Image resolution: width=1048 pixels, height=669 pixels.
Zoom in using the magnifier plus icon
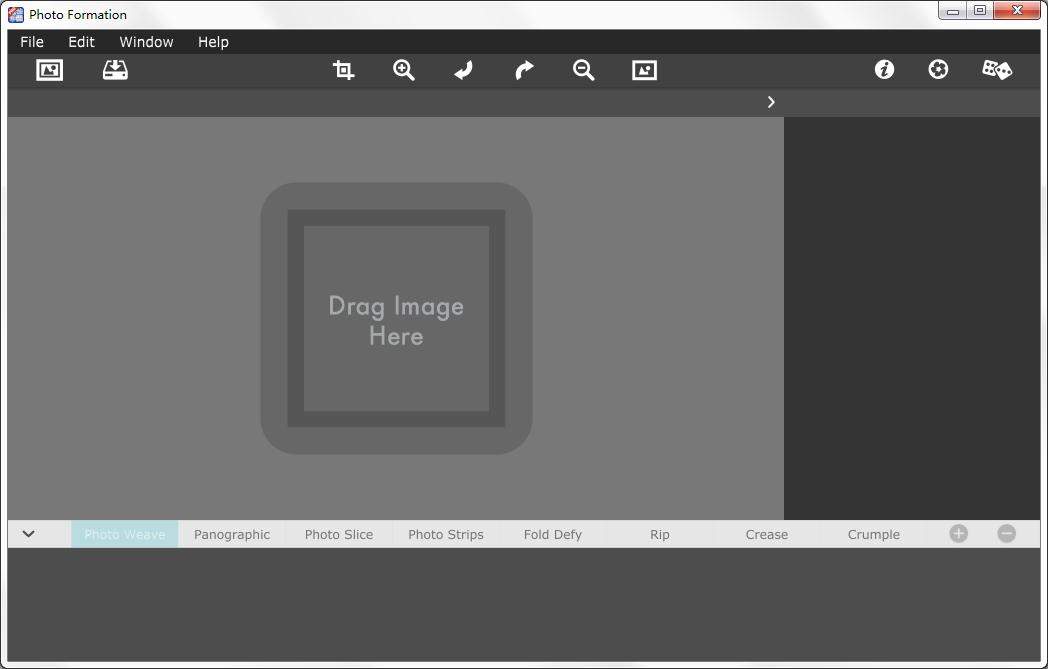[404, 70]
